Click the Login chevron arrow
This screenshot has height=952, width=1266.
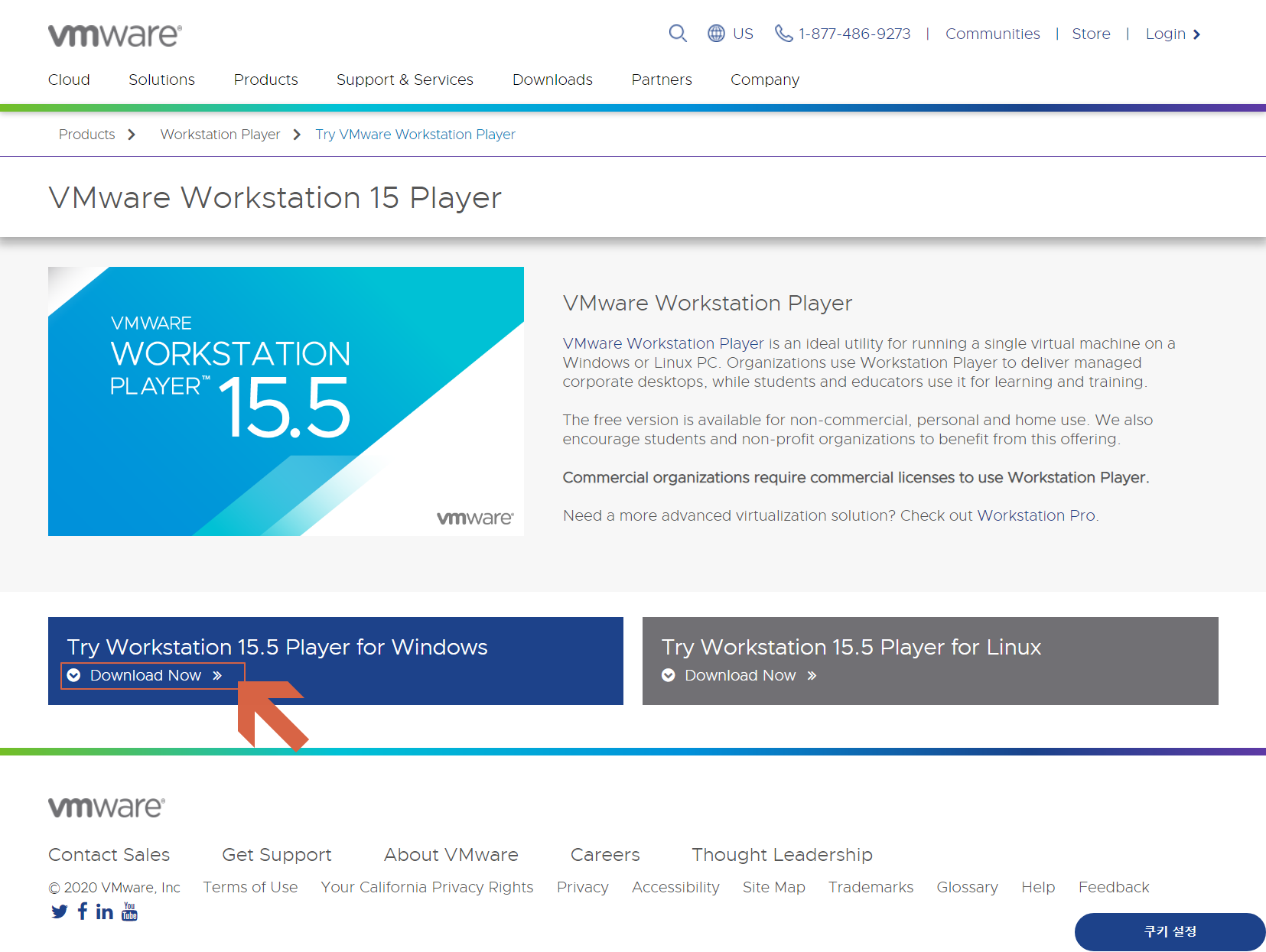[1196, 34]
